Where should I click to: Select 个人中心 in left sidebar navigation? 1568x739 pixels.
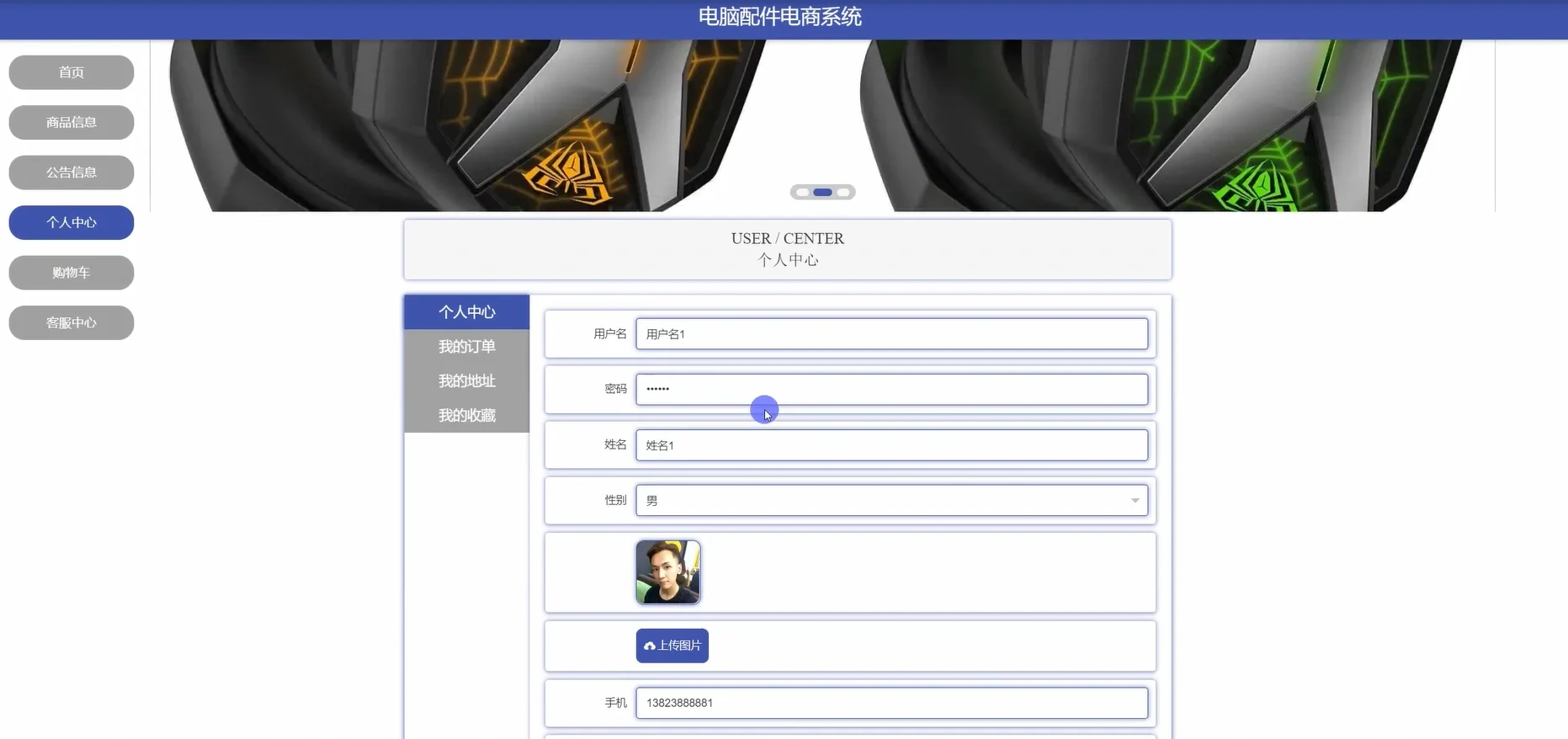tap(72, 222)
